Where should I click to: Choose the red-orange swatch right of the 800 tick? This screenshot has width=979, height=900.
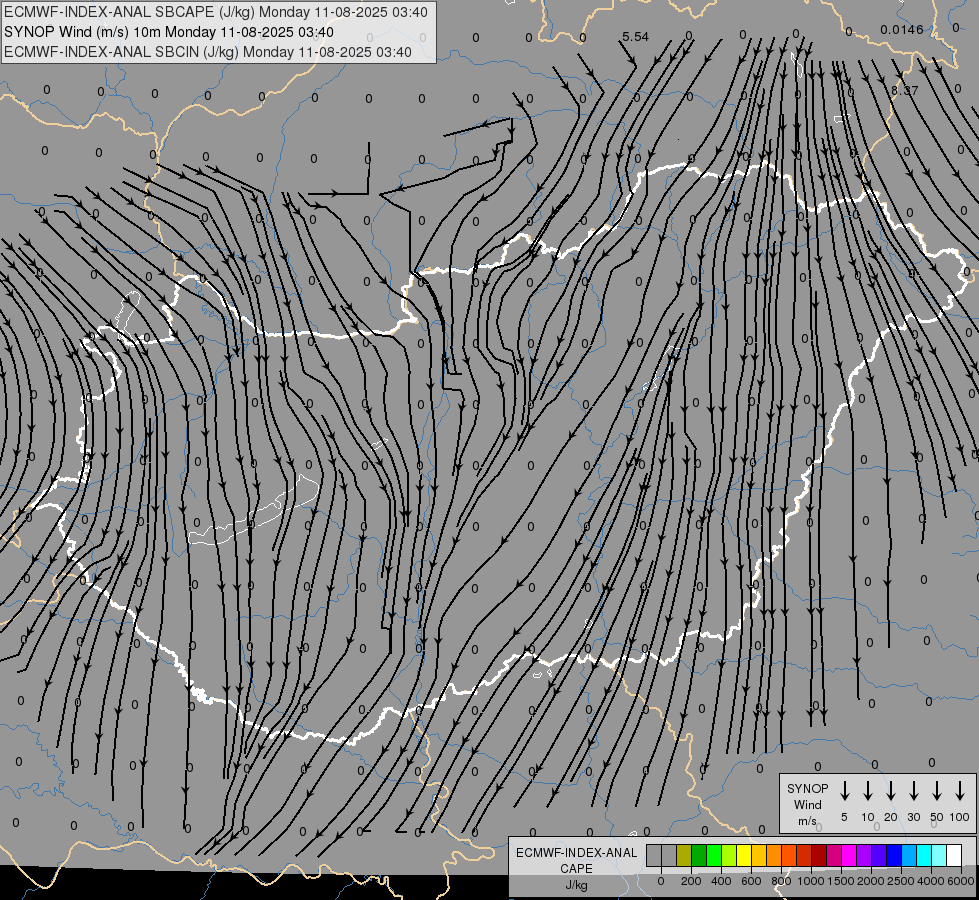click(x=789, y=855)
